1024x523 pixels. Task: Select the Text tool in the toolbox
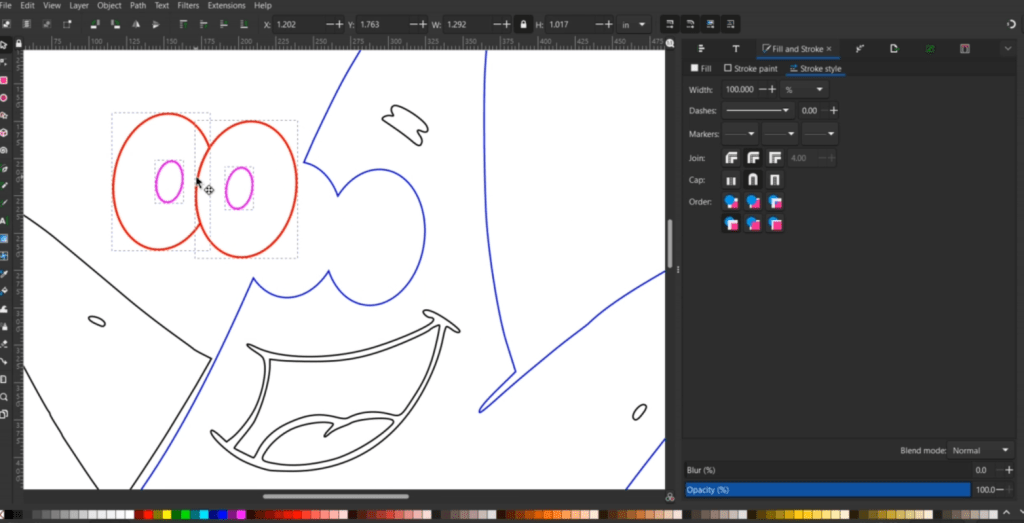pos(4,220)
